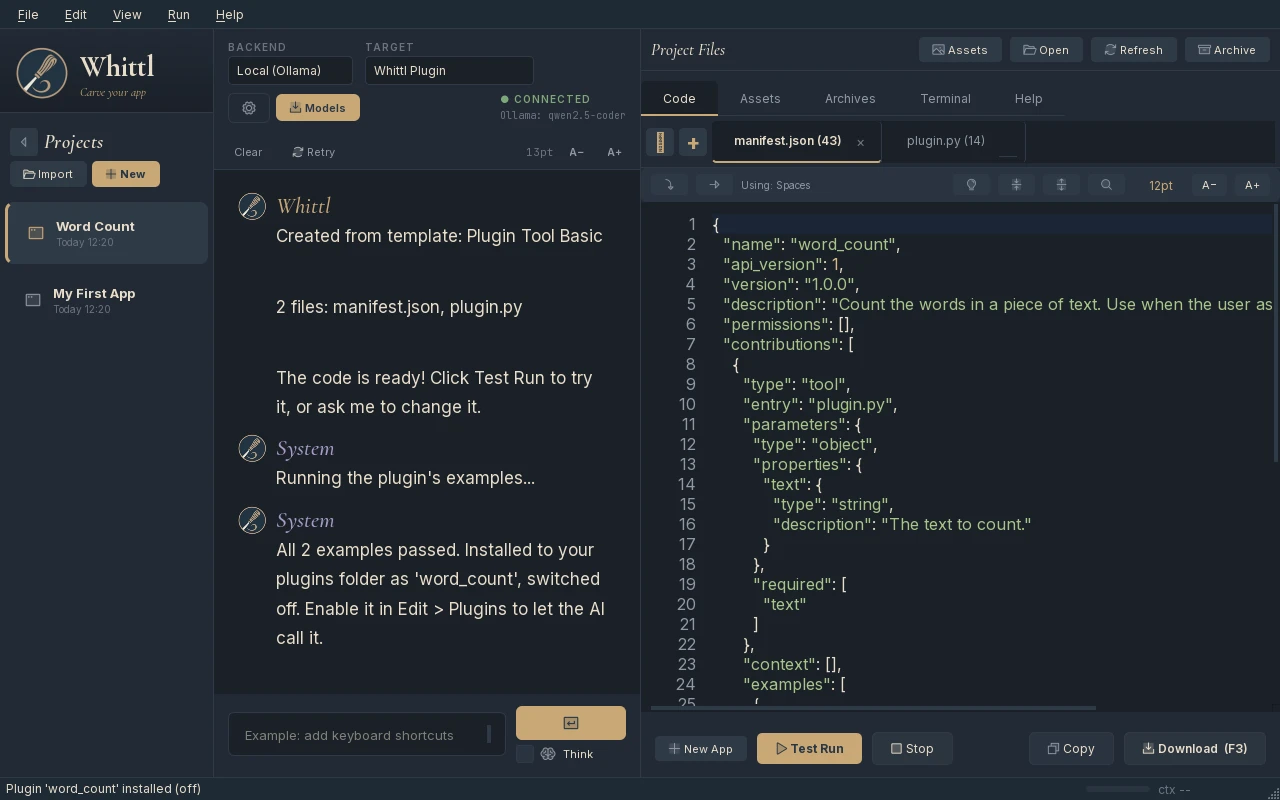Click the expand folds icon

[1061, 185]
